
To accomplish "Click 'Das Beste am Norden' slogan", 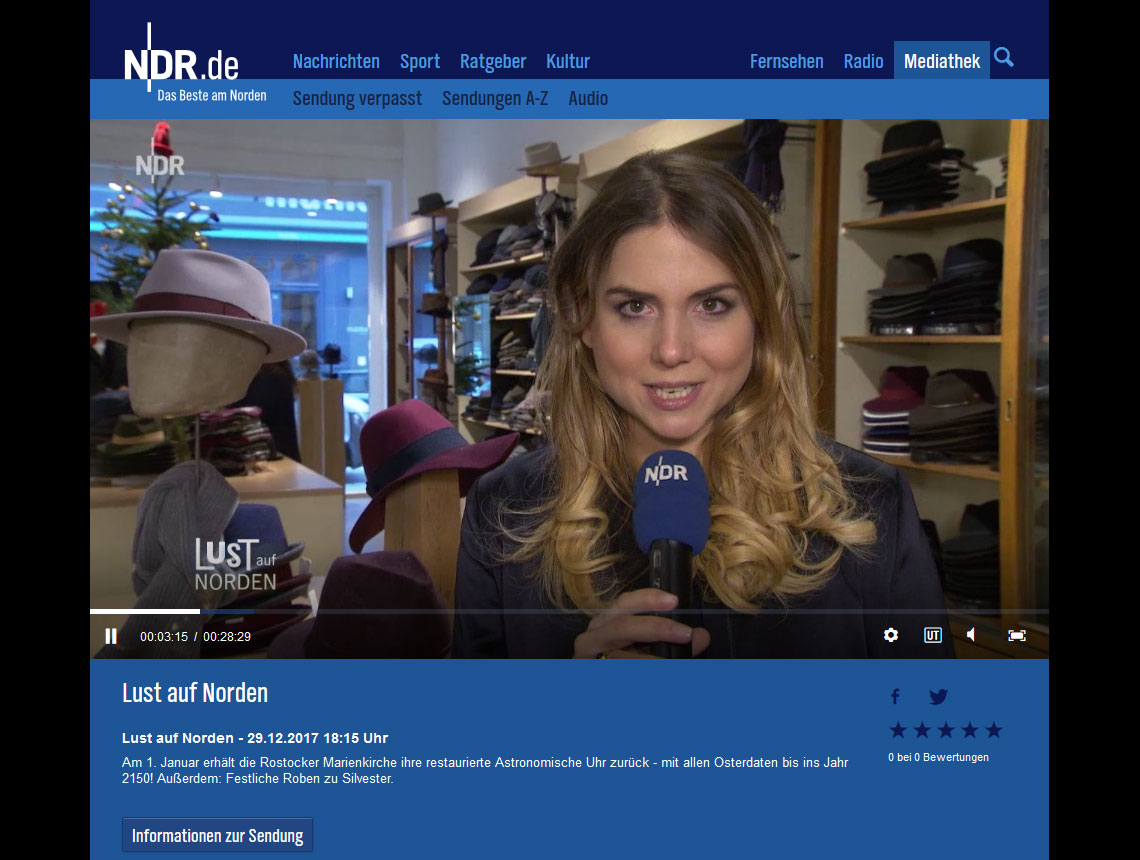I will [x=212, y=95].
